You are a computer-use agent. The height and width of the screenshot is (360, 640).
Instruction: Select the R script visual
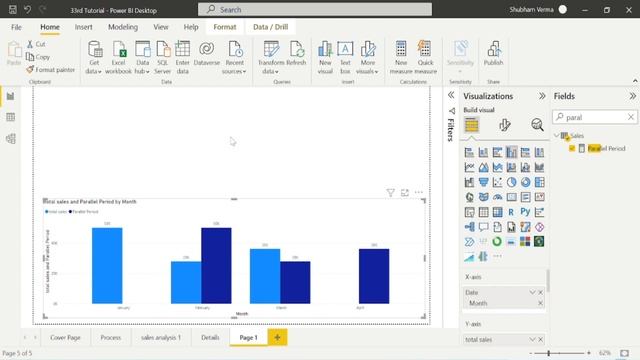point(511,212)
